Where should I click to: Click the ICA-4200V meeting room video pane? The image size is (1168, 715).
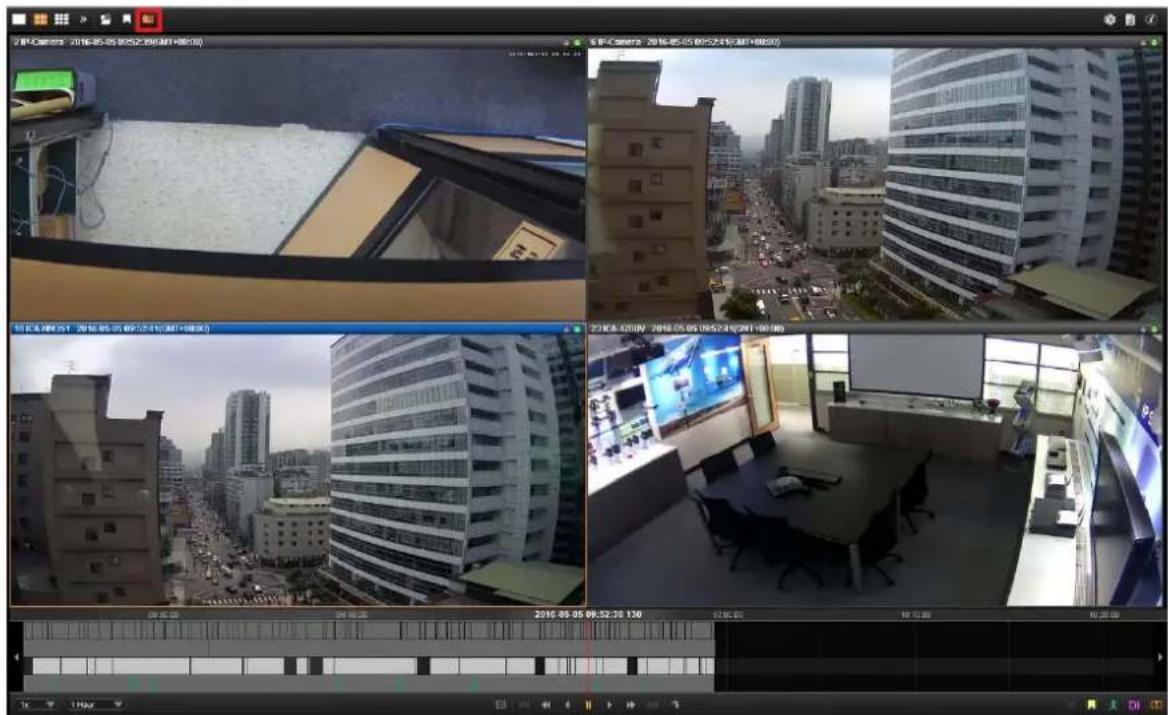875,469
